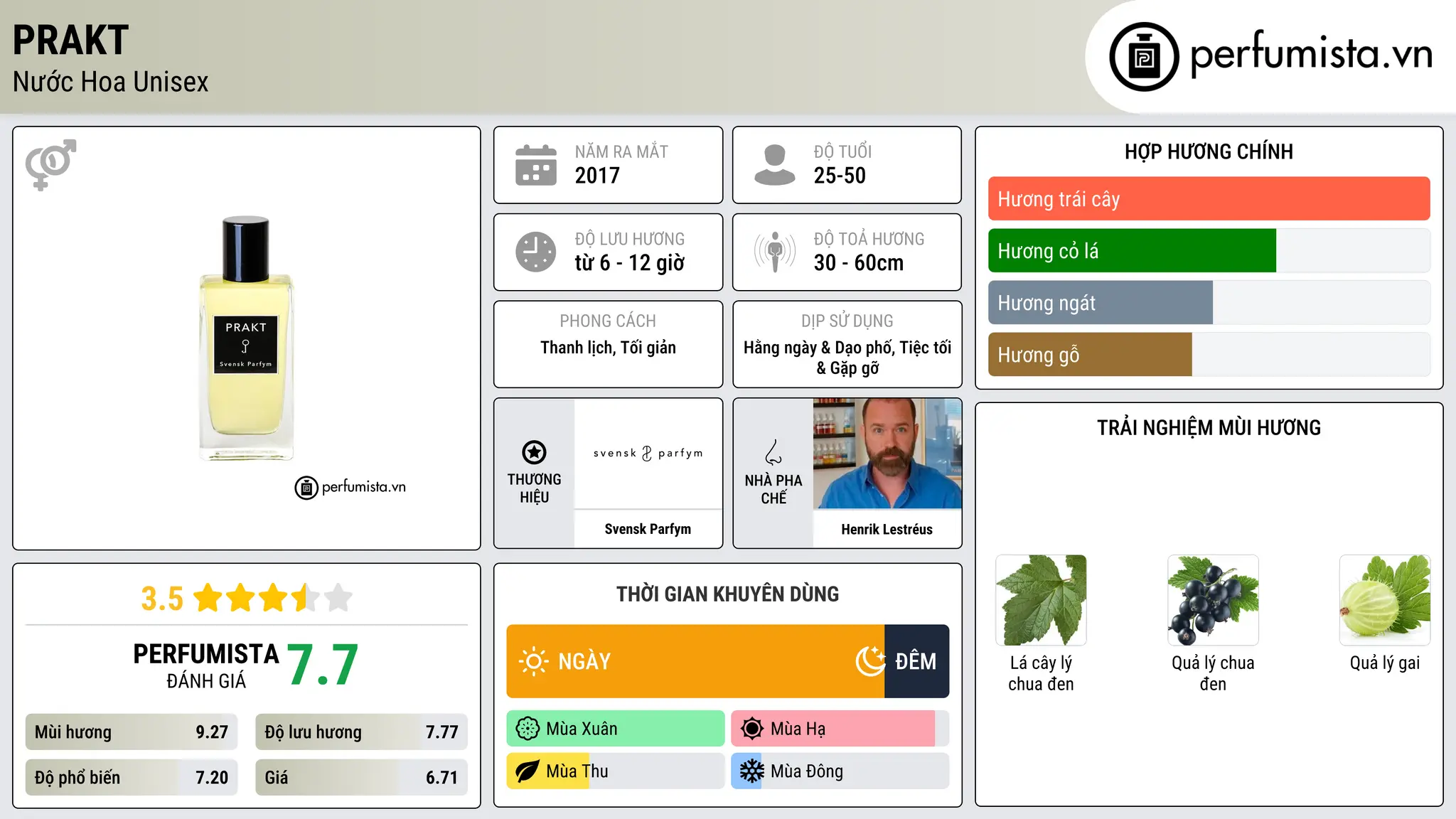Click the Lá cây lý chua đen caption
The image size is (1456, 819).
tap(1041, 673)
